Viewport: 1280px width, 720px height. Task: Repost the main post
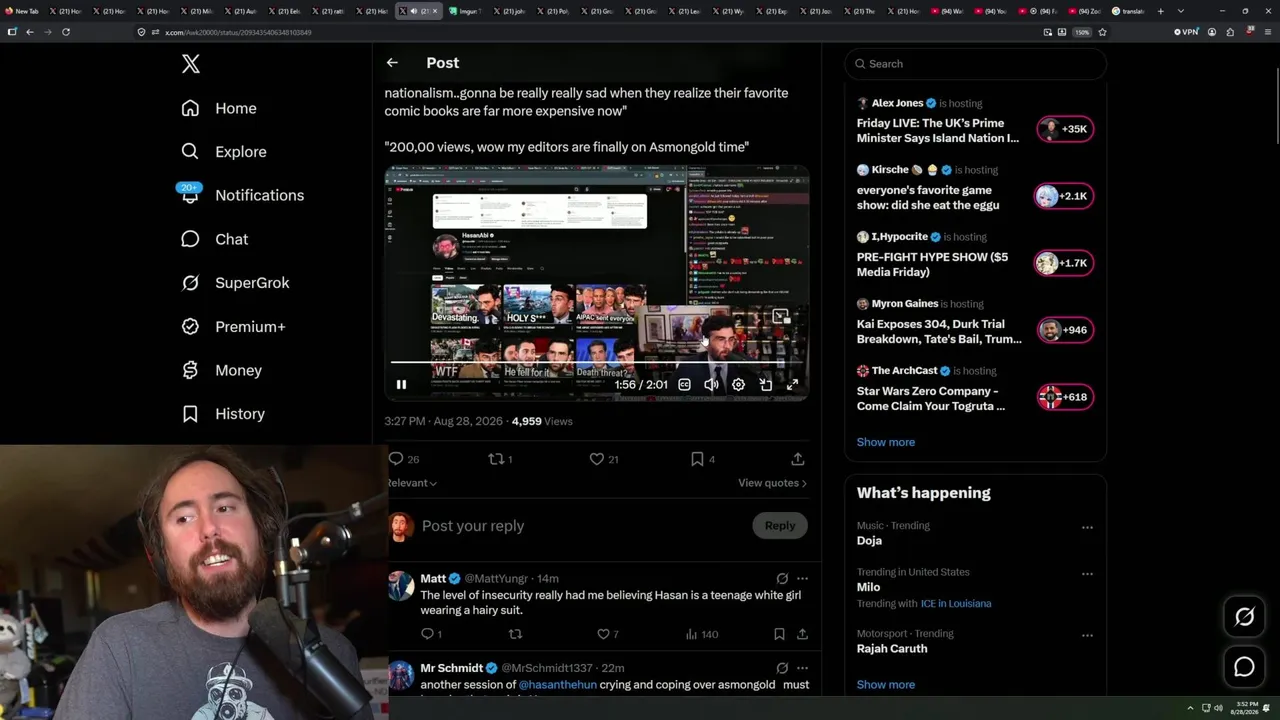click(x=500, y=459)
